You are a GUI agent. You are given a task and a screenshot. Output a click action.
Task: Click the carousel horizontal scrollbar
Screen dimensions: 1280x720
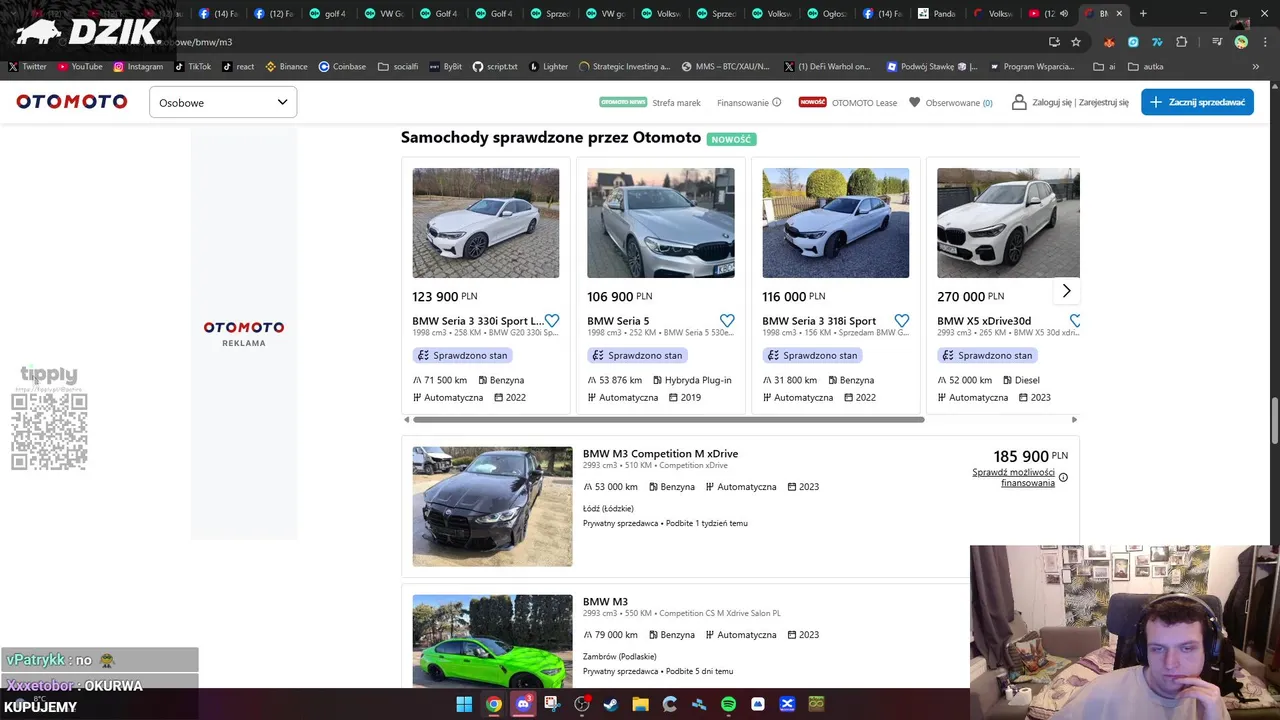tap(669, 420)
